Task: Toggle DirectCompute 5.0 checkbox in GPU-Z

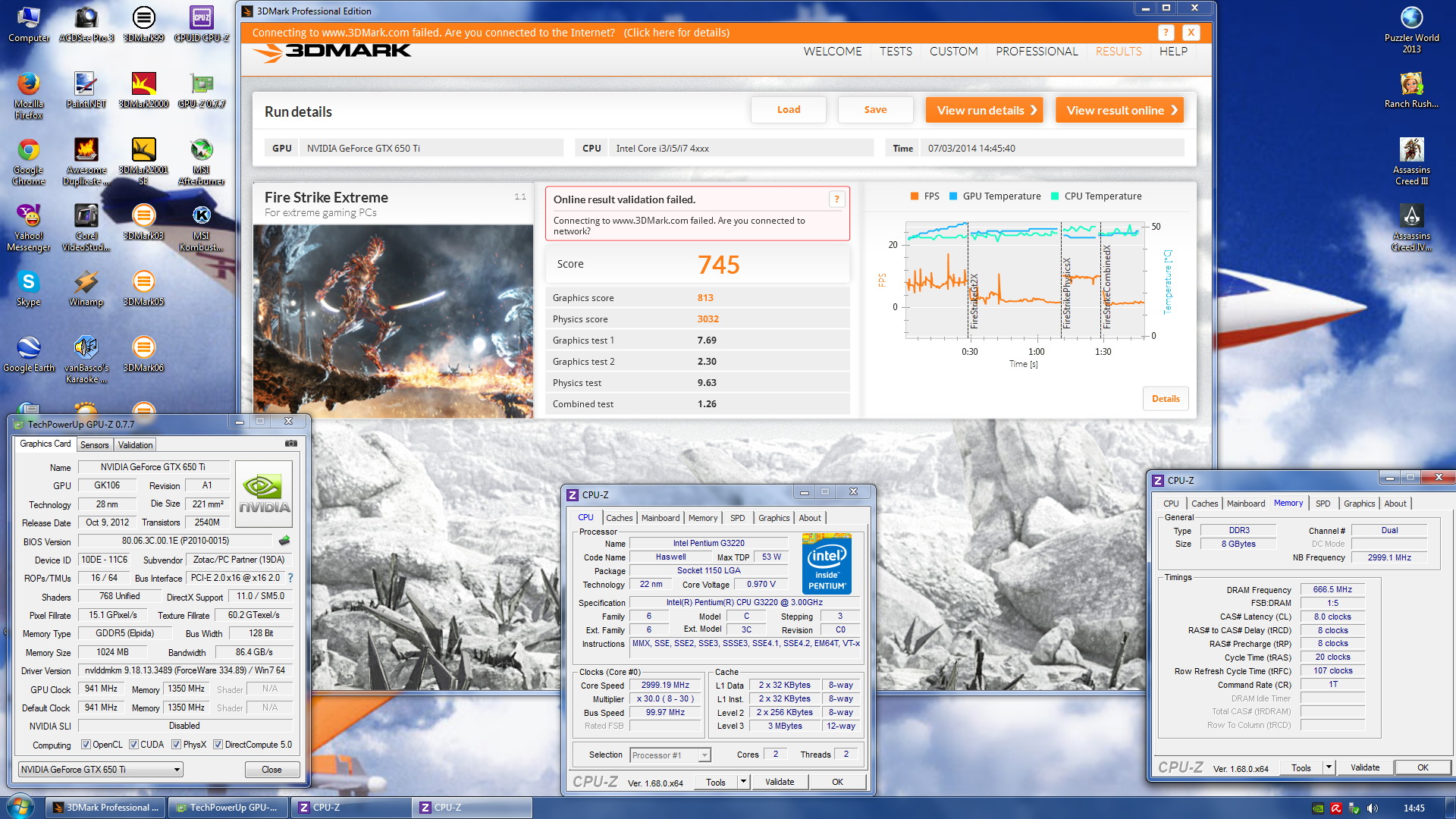Action: pos(218,745)
